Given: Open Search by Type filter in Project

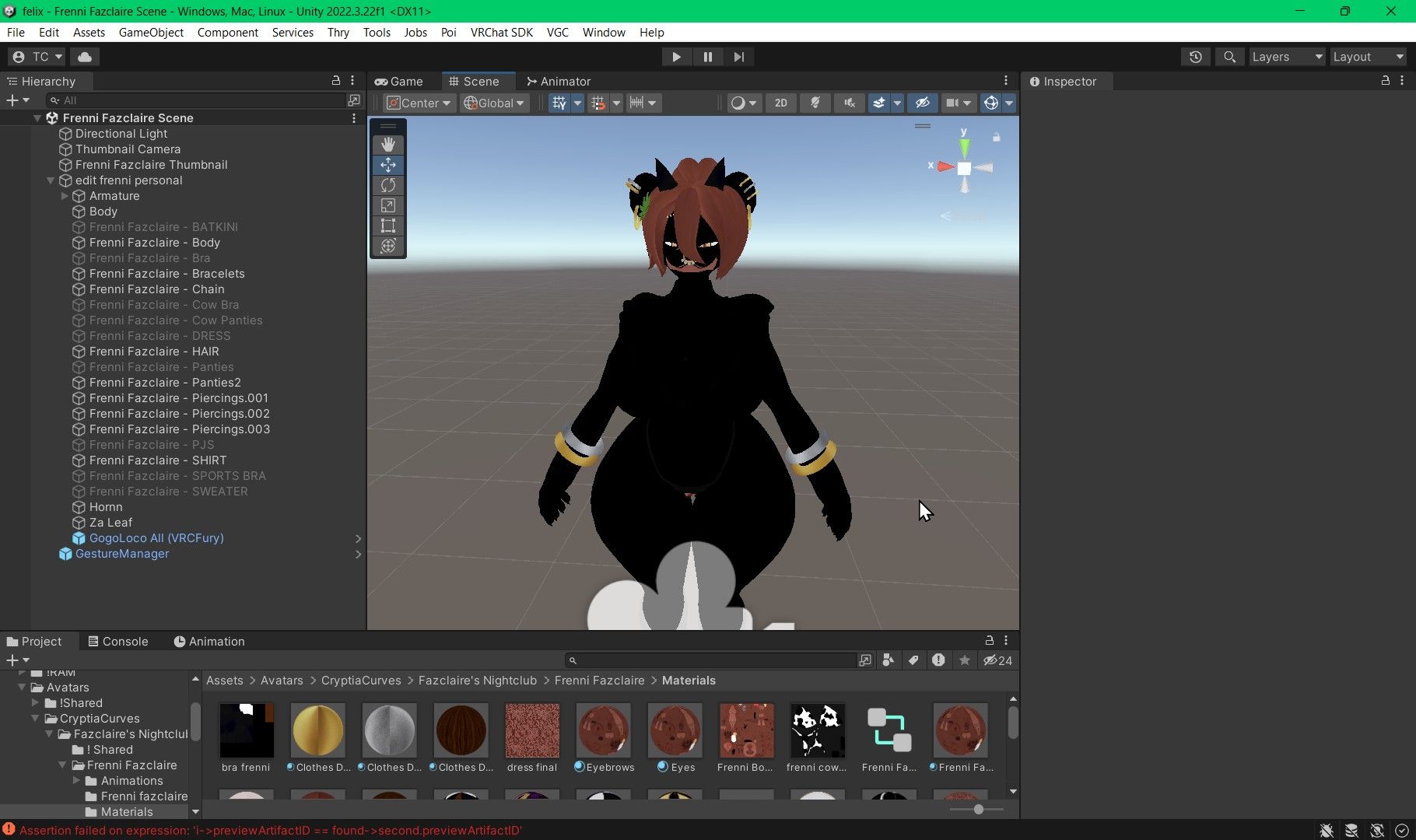Looking at the screenshot, I should point(889,660).
